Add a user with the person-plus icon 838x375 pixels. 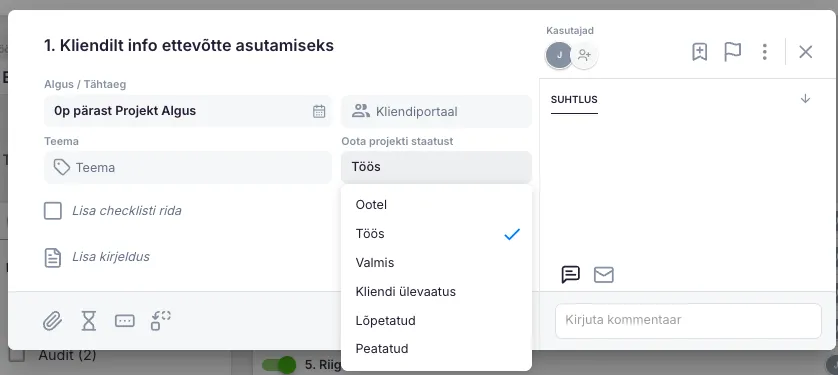point(584,55)
